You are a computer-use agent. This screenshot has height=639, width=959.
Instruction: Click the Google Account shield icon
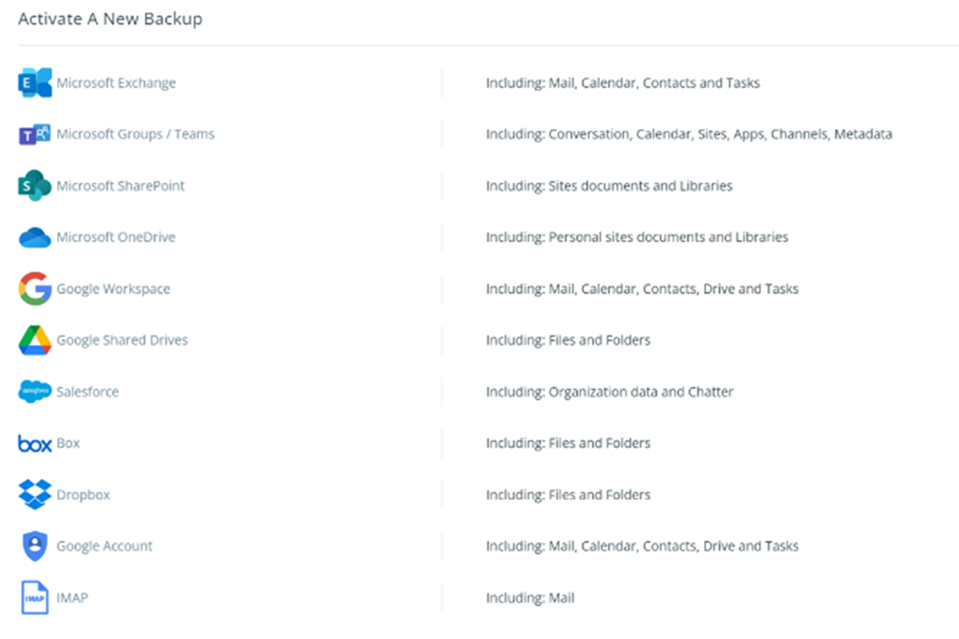35,546
